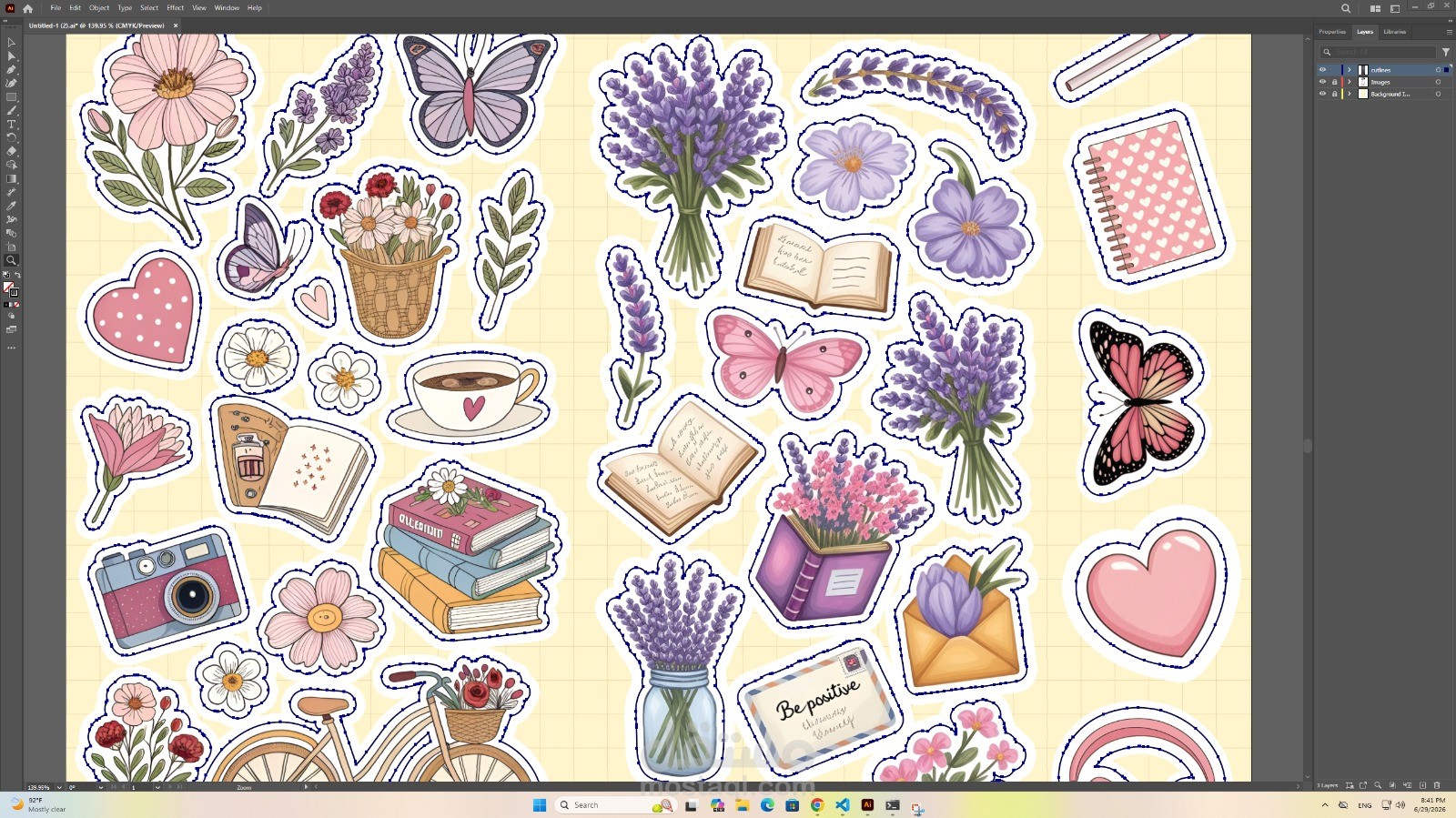
Task: Expand the Images layer
Action: pyautogui.click(x=1350, y=82)
